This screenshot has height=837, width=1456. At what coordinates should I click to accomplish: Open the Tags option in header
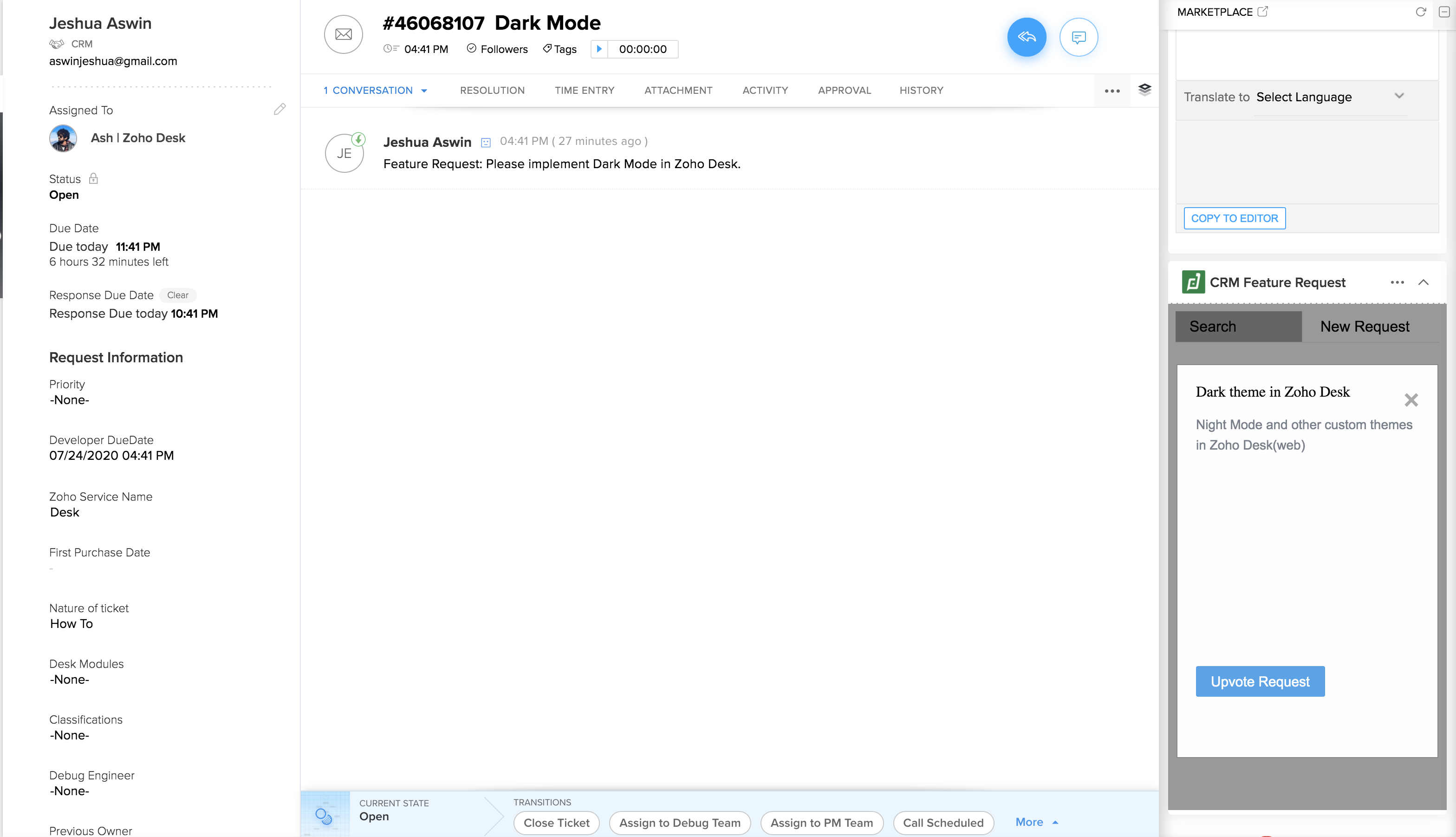[559, 49]
